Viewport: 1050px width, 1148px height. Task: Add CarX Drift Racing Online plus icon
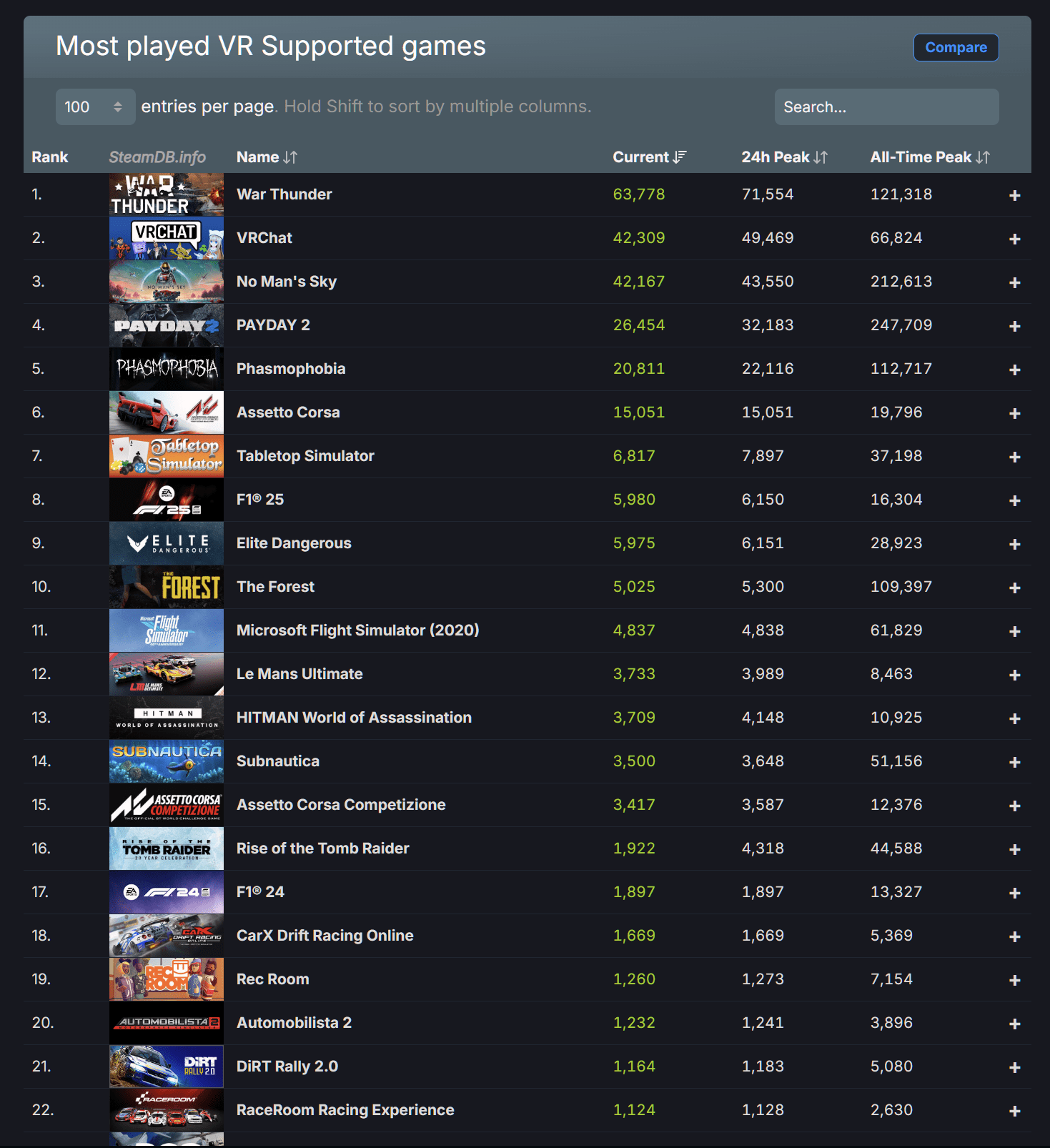(x=1014, y=936)
